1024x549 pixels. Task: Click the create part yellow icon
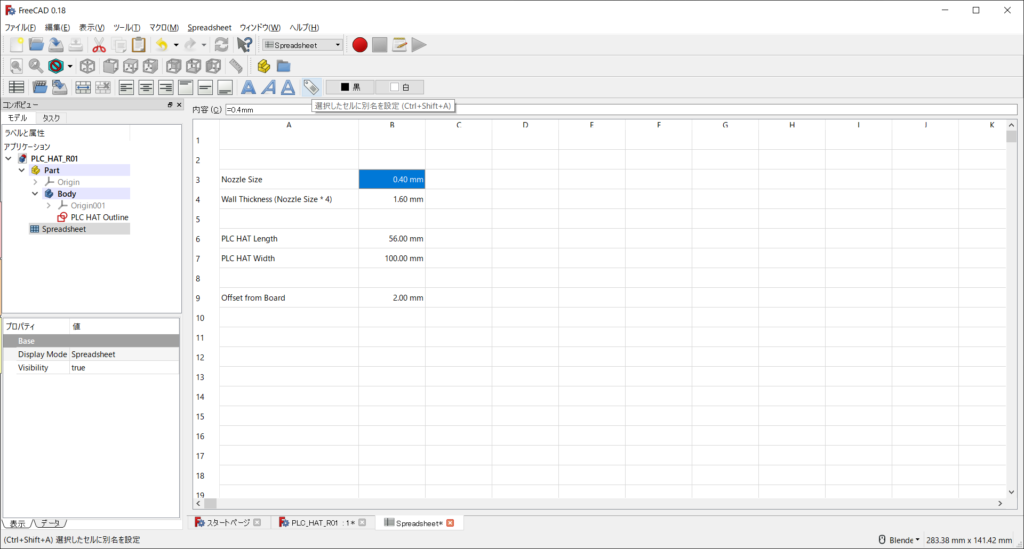[263, 66]
